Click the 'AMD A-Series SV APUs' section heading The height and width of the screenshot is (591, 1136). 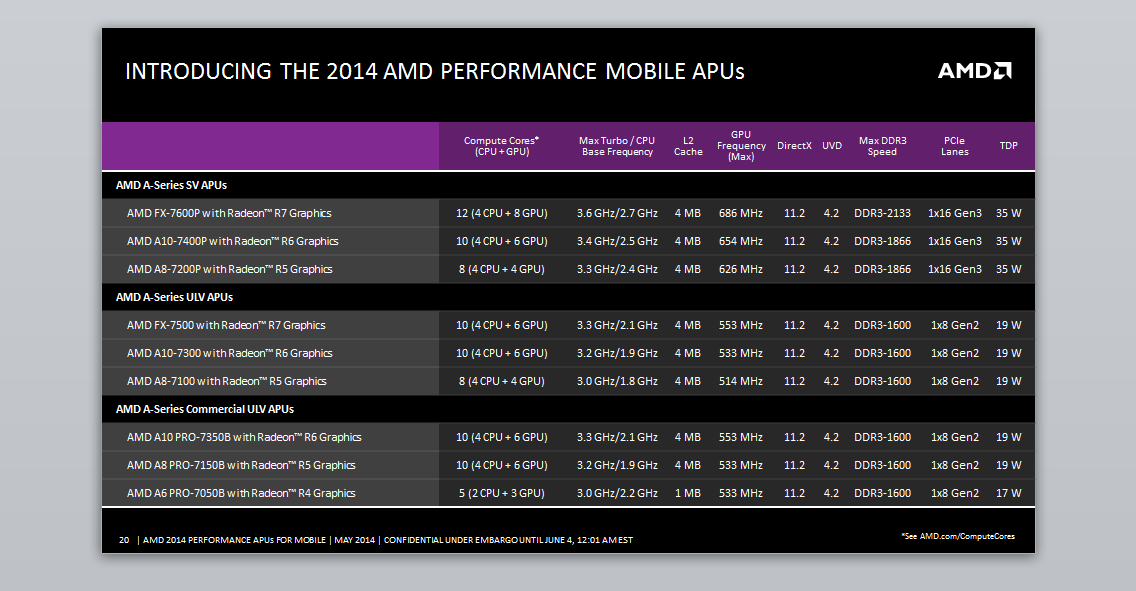172,185
